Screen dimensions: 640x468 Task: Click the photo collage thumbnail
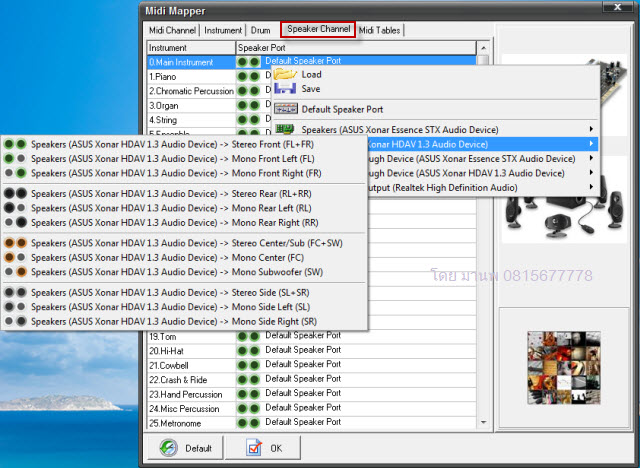(x=564, y=368)
